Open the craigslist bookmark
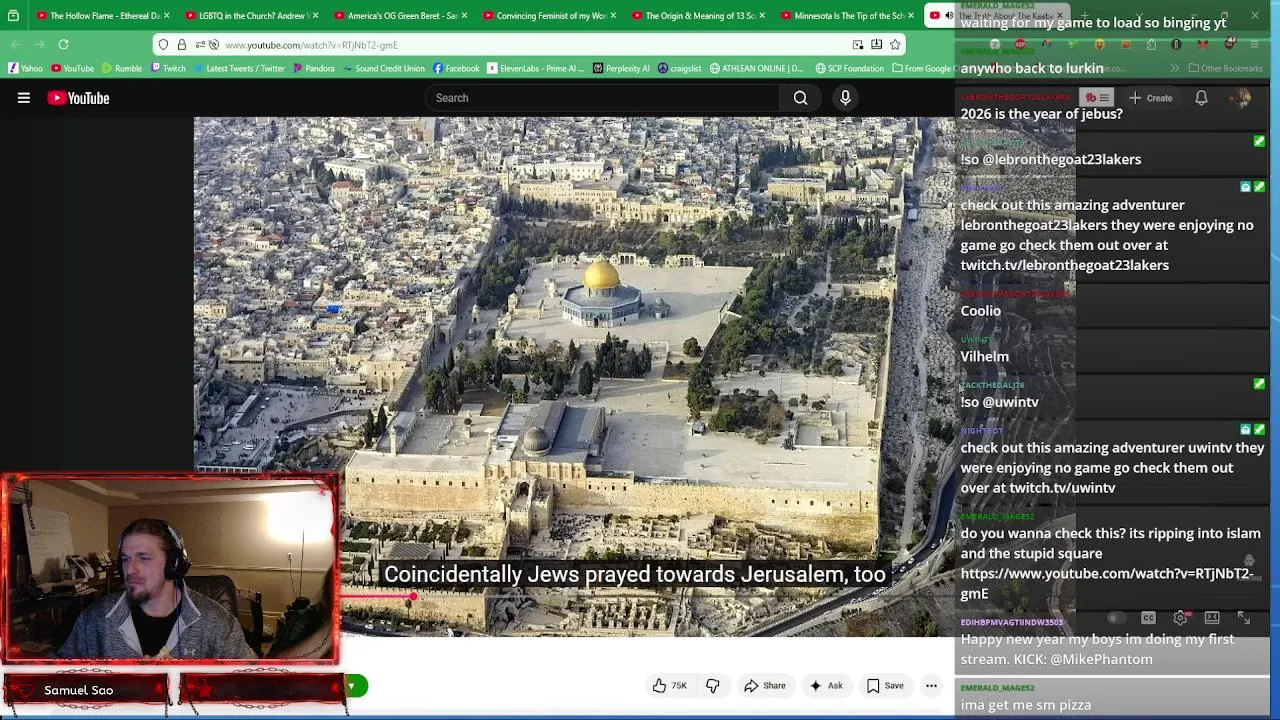This screenshot has height=720, width=1280. 680,68
